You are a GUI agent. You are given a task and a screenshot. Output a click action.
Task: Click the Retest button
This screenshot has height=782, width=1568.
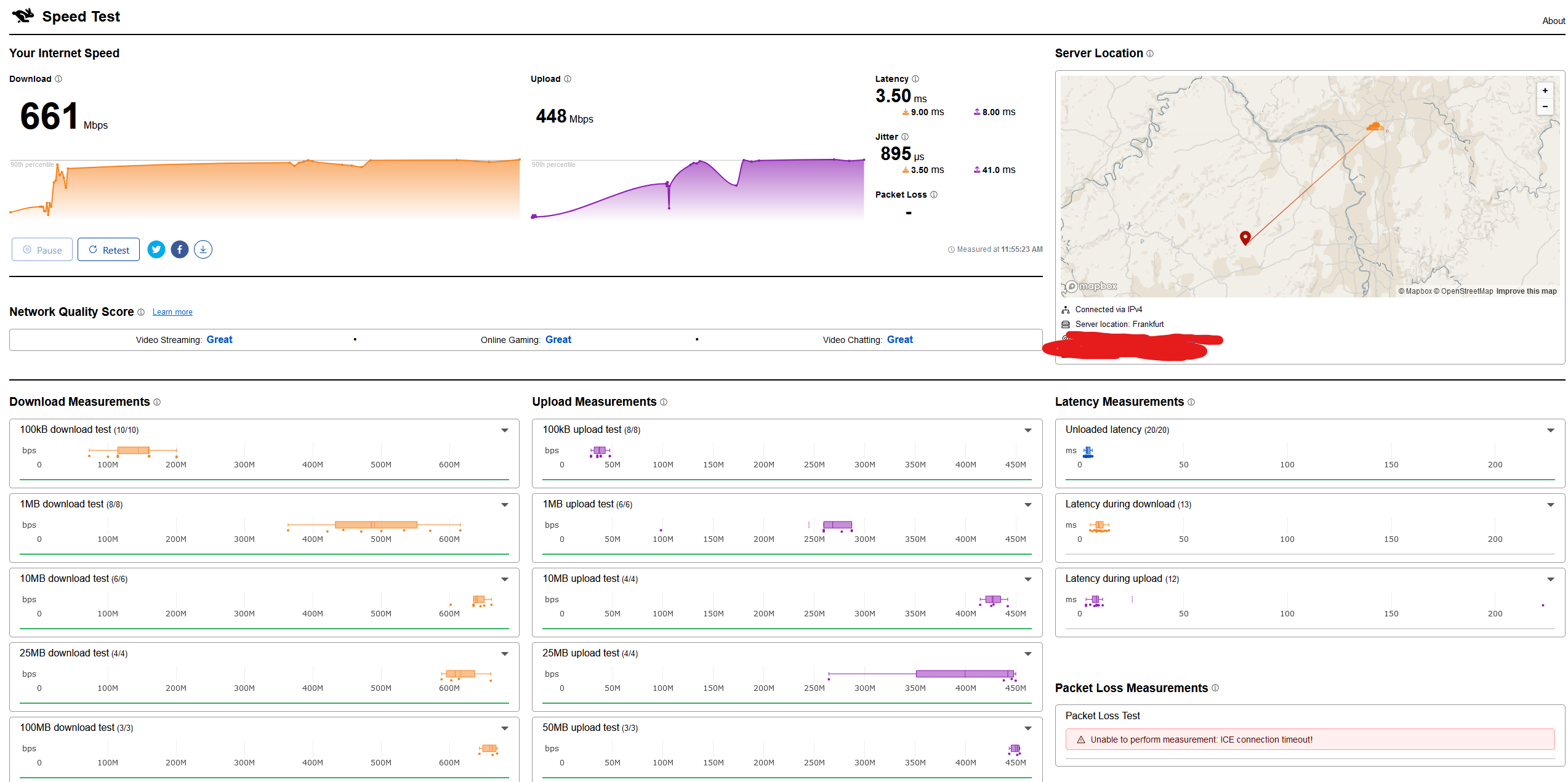(x=108, y=249)
